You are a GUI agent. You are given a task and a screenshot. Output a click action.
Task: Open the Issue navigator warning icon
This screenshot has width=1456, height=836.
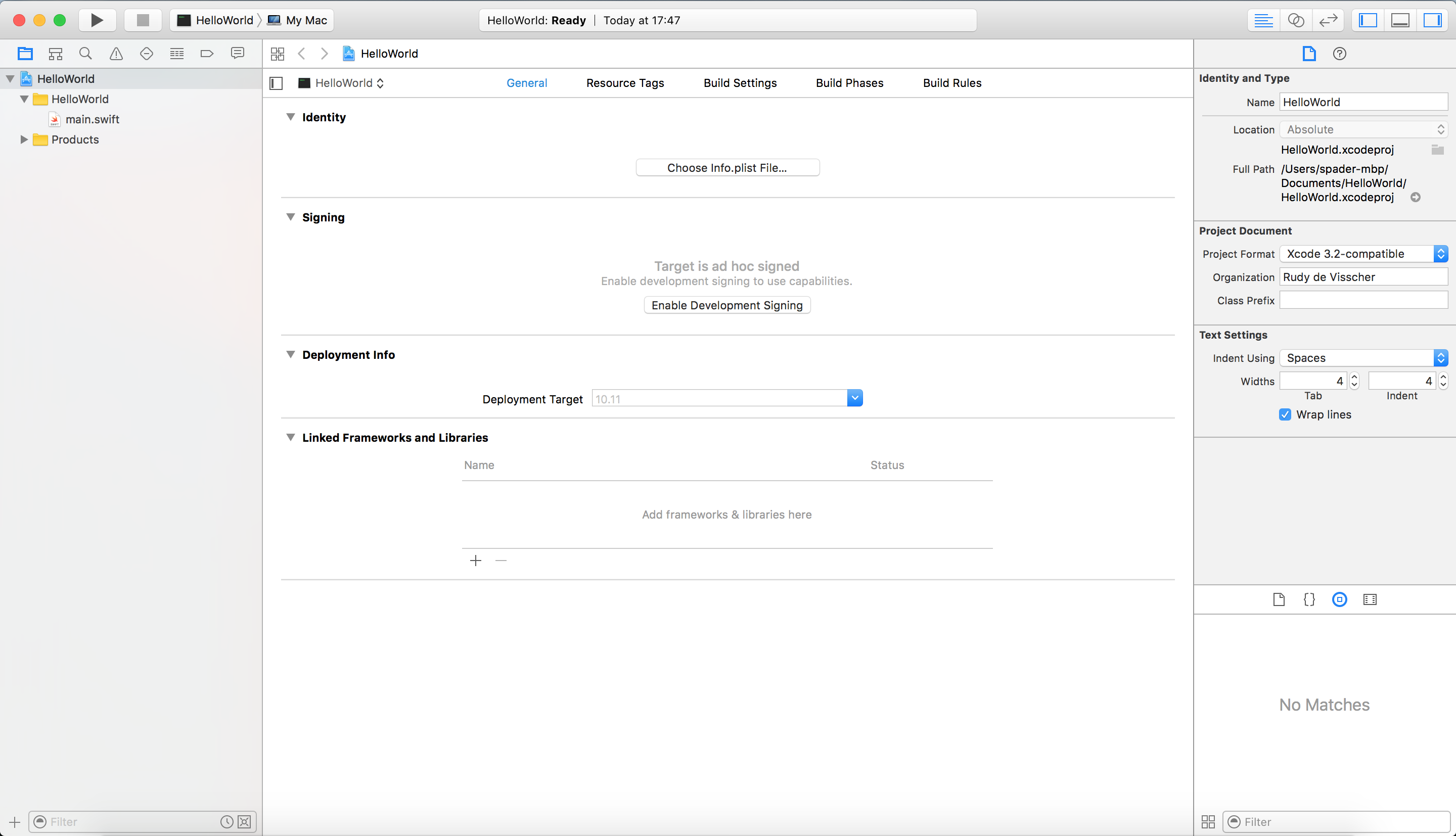[116, 54]
